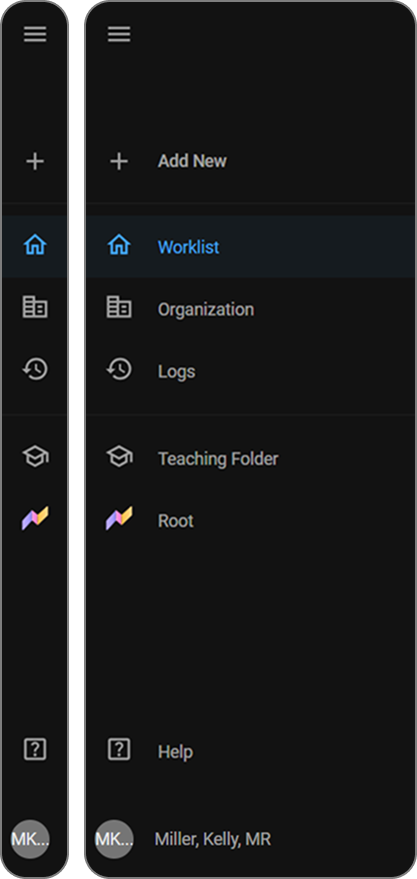The height and width of the screenshot is (879, 417).
Task: Select the Root menu item
Action: [251, 521]
